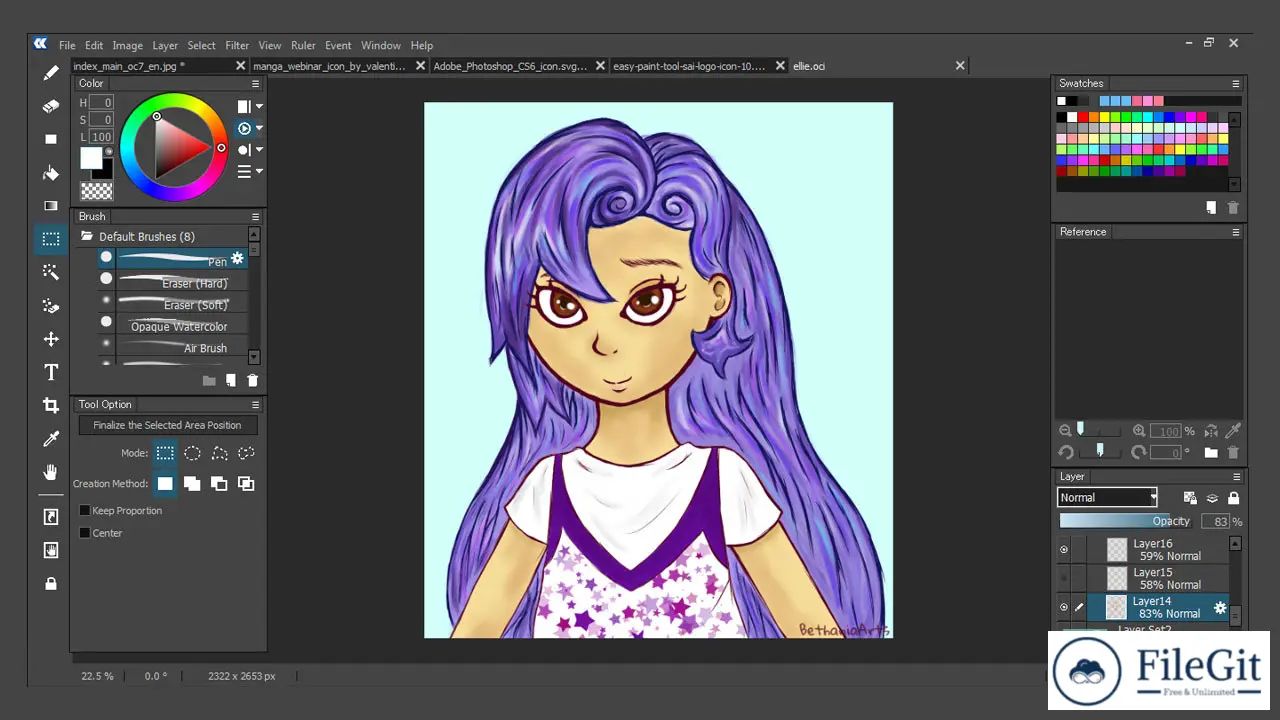Open Swatches panel options menu
Screen dimensions: 1280x720
pyautogui.click(x=1236, y=84)
